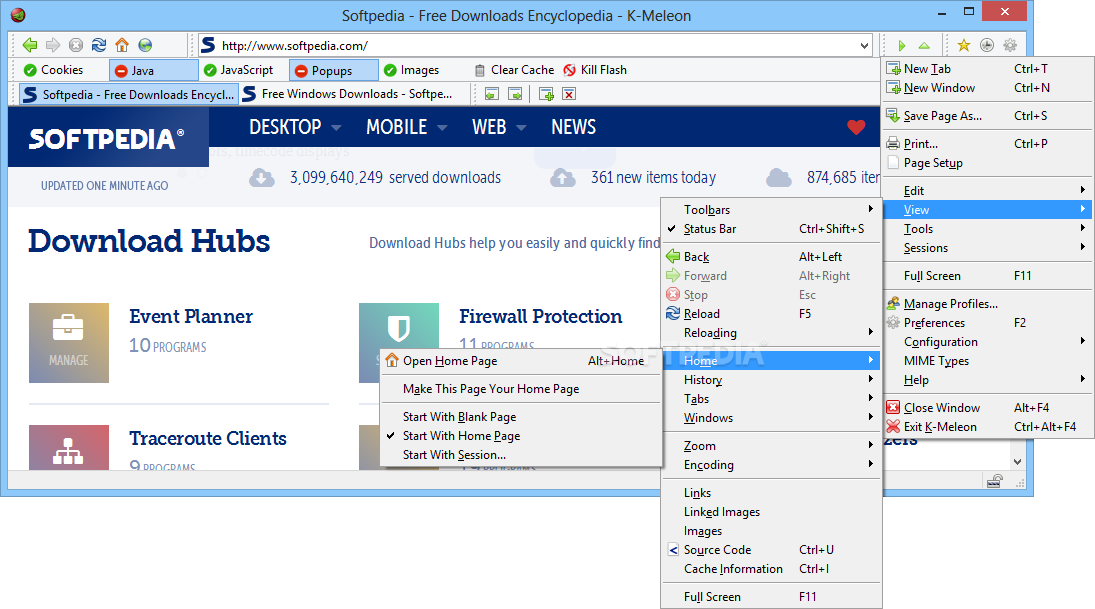
Task: Choose Save Page As from the menu
Action: click(x=988, y=116)
